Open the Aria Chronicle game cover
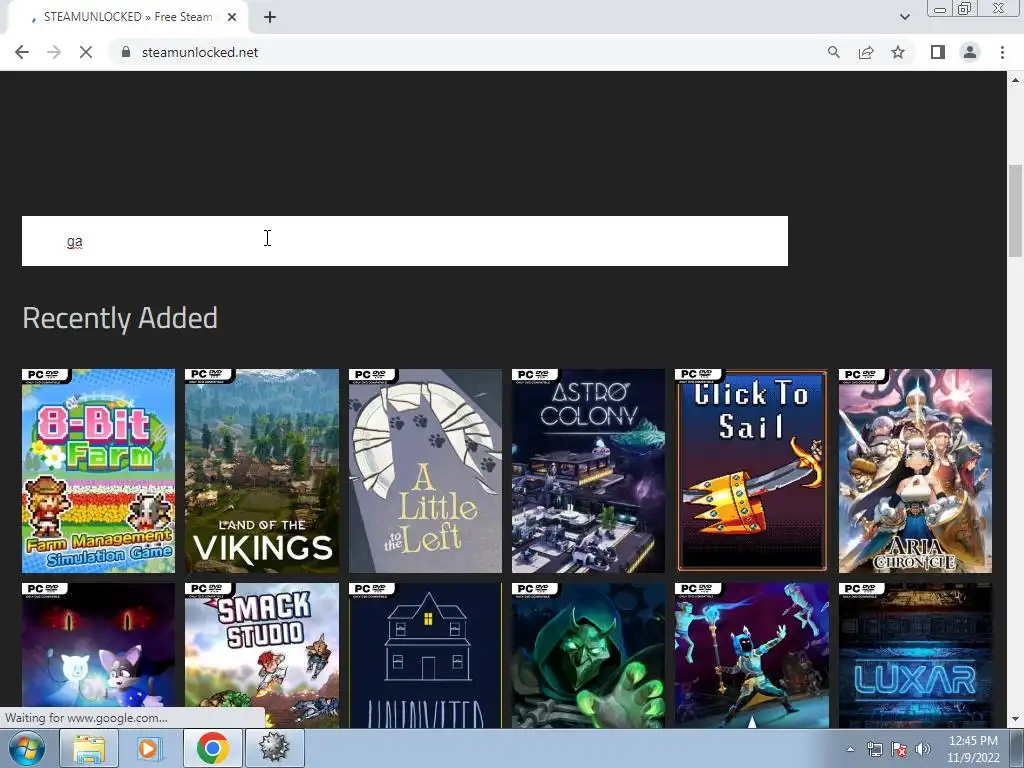The image size is (1024, 768). click(x=915, y=471)
